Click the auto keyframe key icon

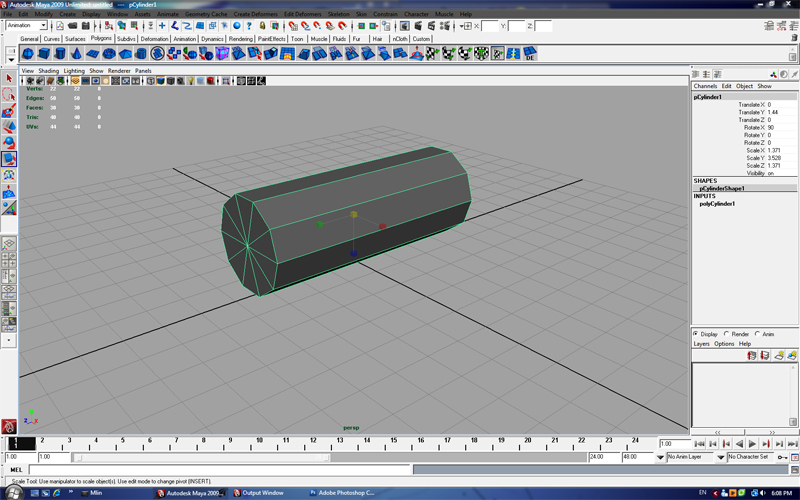[780, 457]
